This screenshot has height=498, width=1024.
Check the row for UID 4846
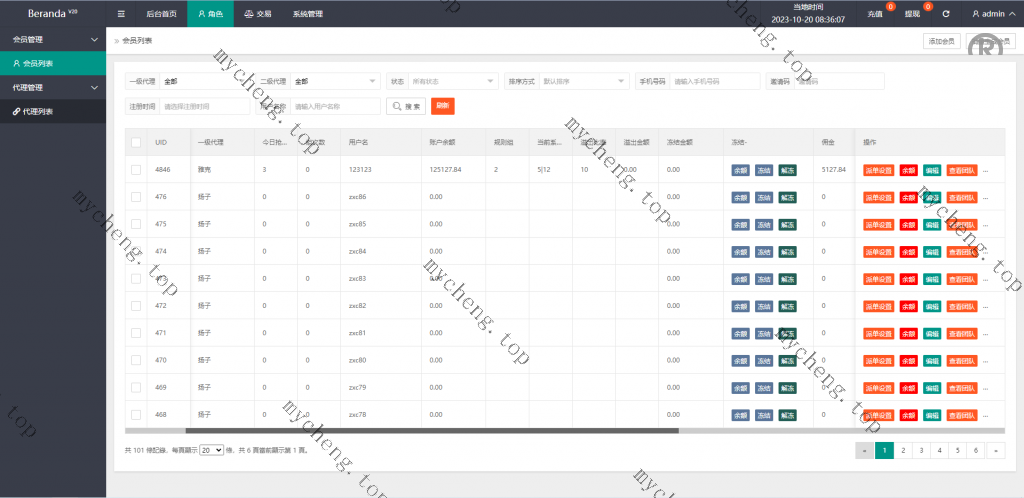point(136,170)
